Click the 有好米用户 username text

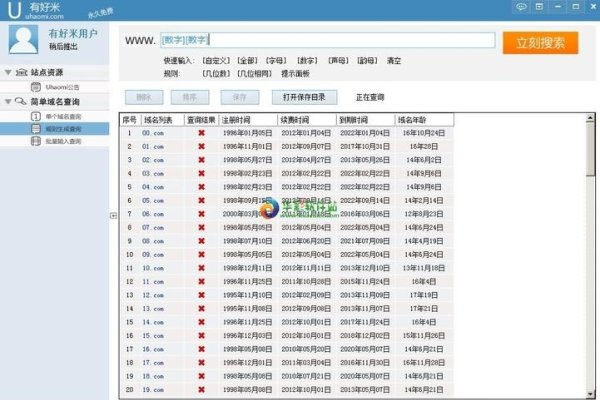coord(73,34)
